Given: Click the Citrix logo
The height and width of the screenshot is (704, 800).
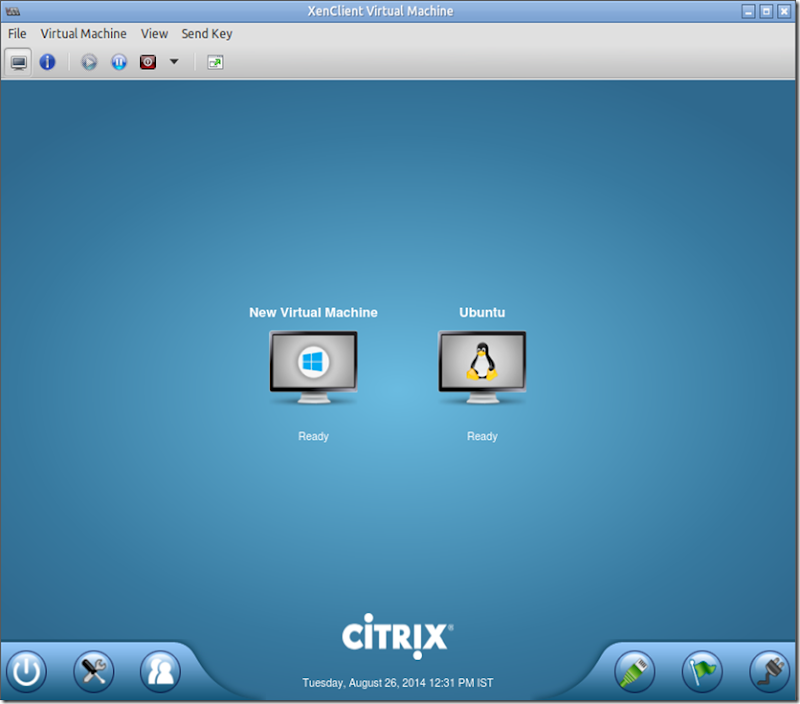Looking at the screenshot, I should tap(397, 636).
